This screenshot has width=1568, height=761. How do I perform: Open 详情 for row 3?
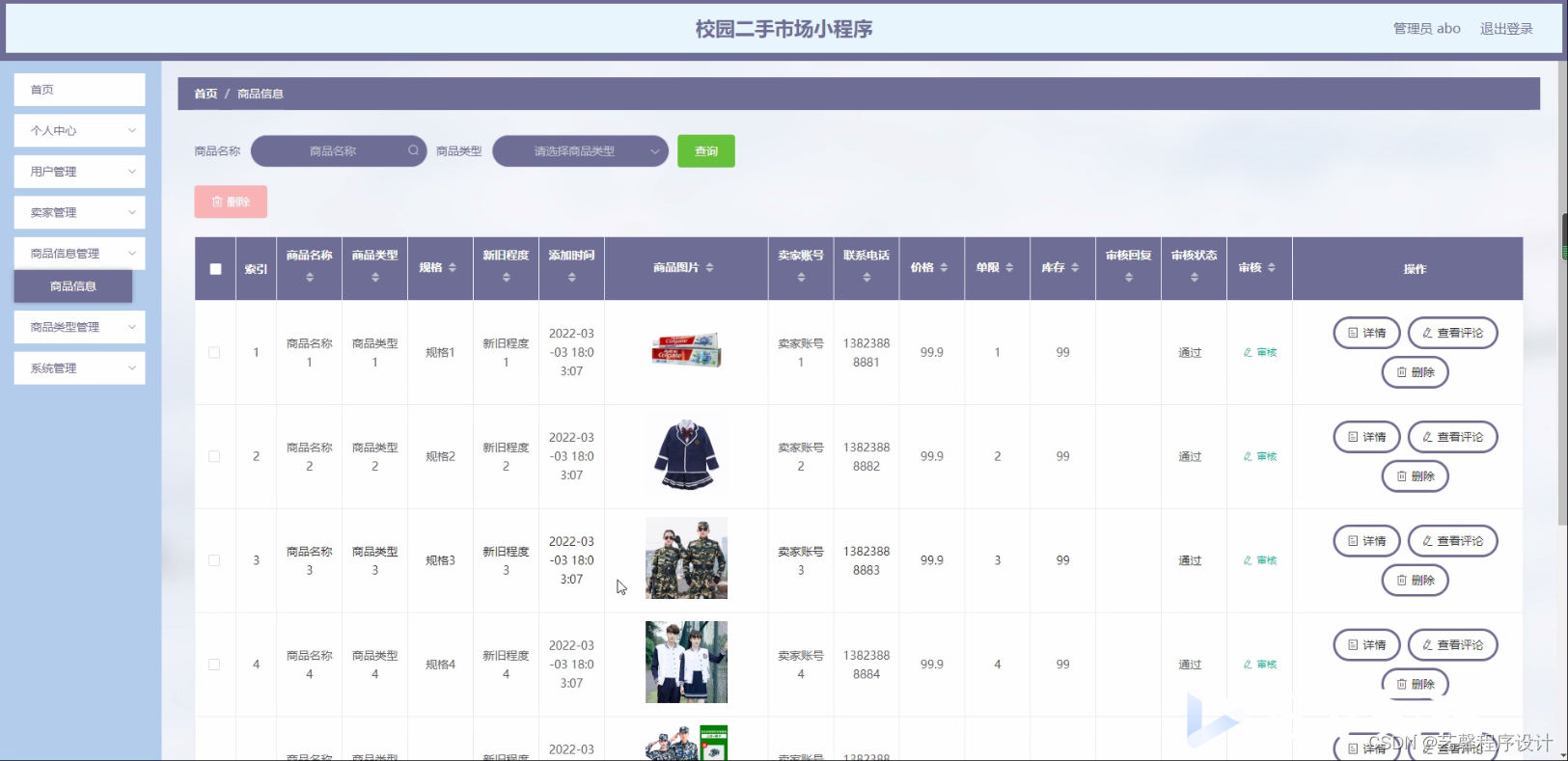point(1366,541)
